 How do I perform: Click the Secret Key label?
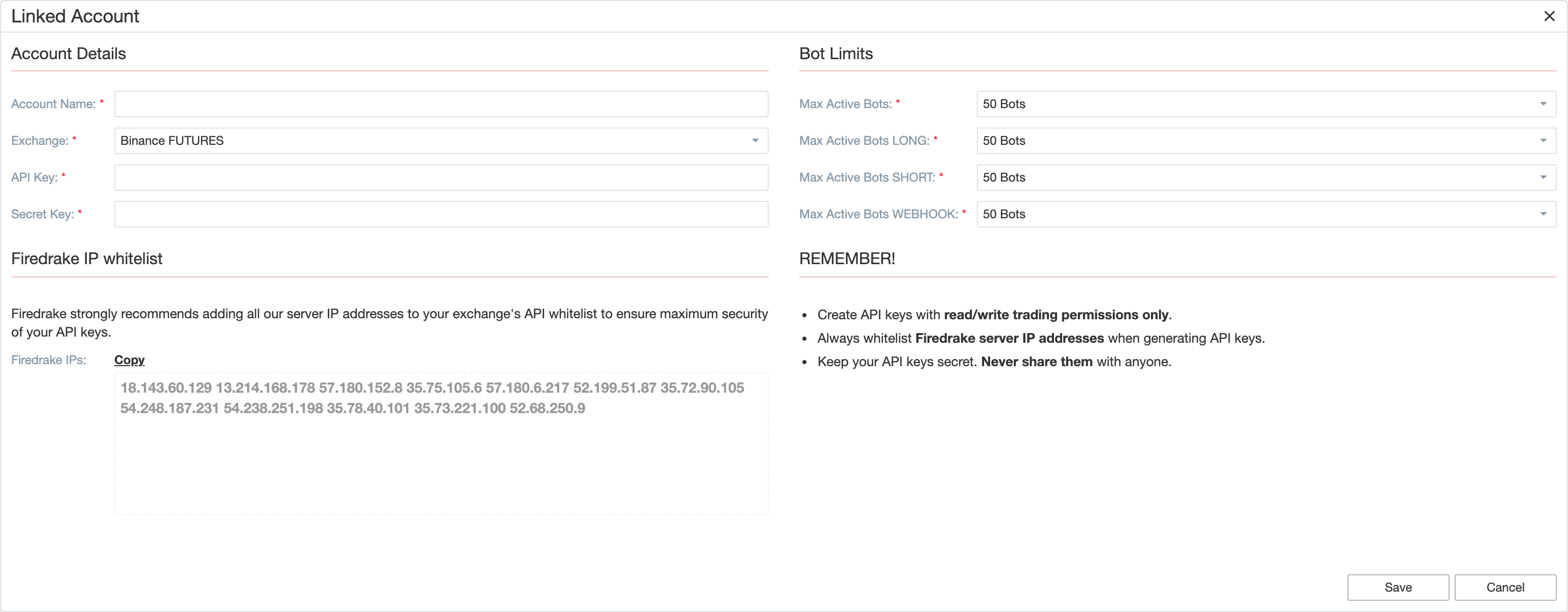point(42,214)
